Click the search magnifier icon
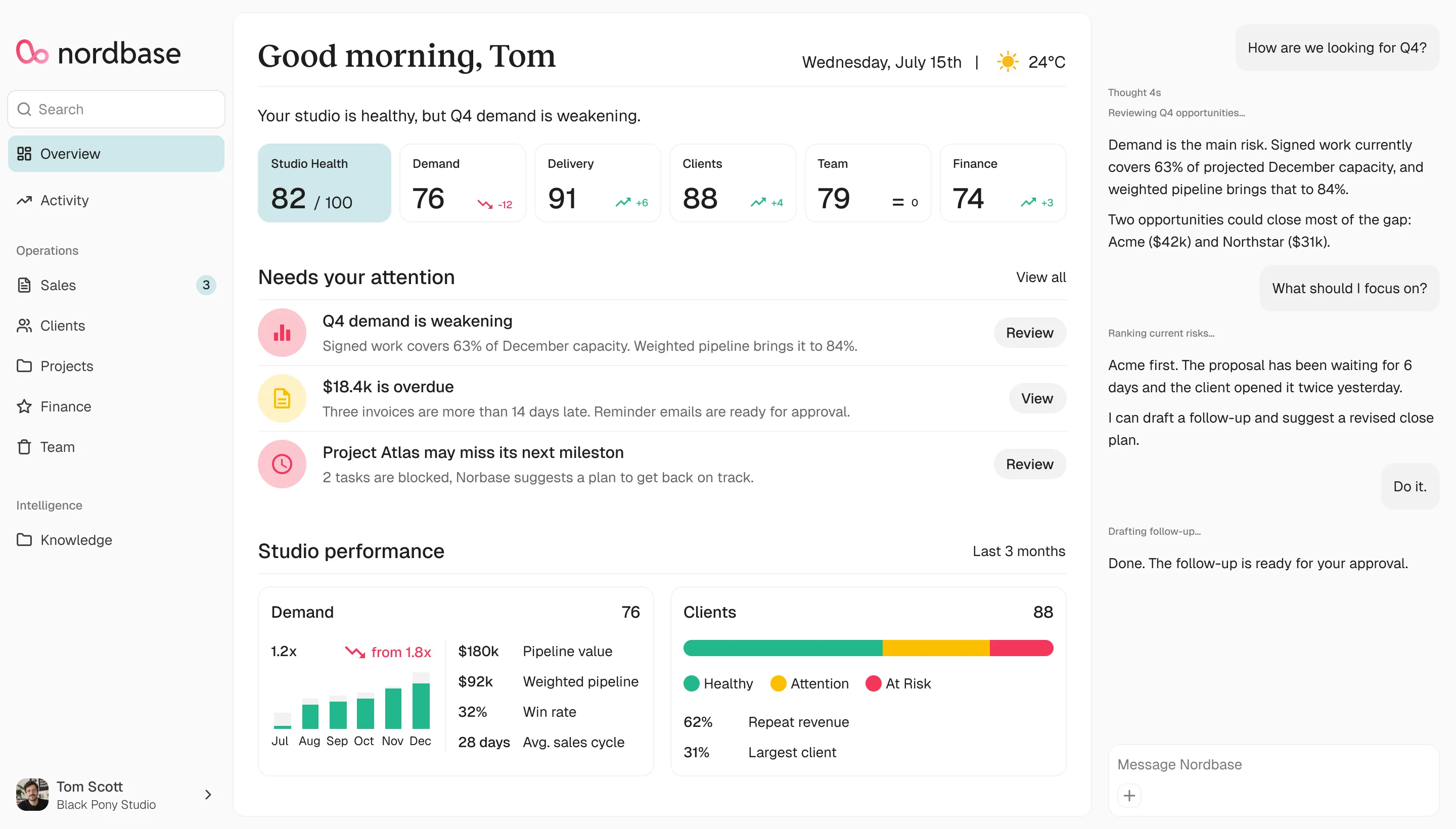This screenshot has height=829, width=1456. (x=24, y=109)
